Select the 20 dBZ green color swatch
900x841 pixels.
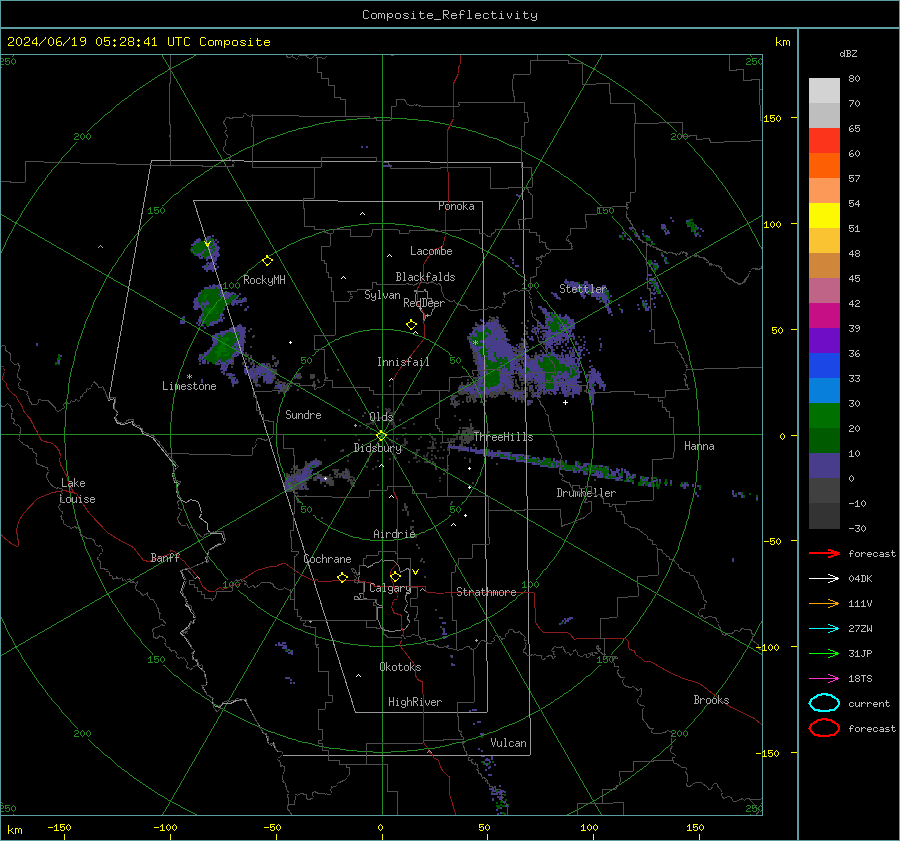click(x=824, y=416)
